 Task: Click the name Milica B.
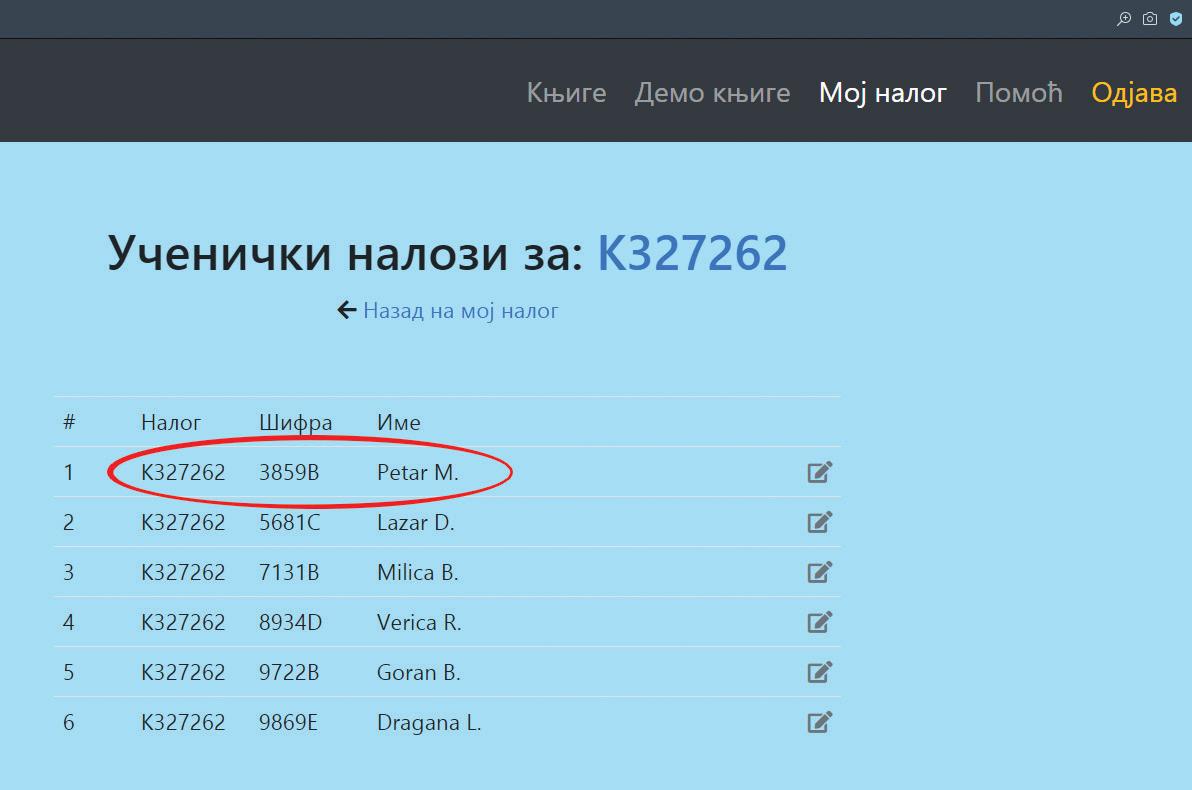coord(417,573)
